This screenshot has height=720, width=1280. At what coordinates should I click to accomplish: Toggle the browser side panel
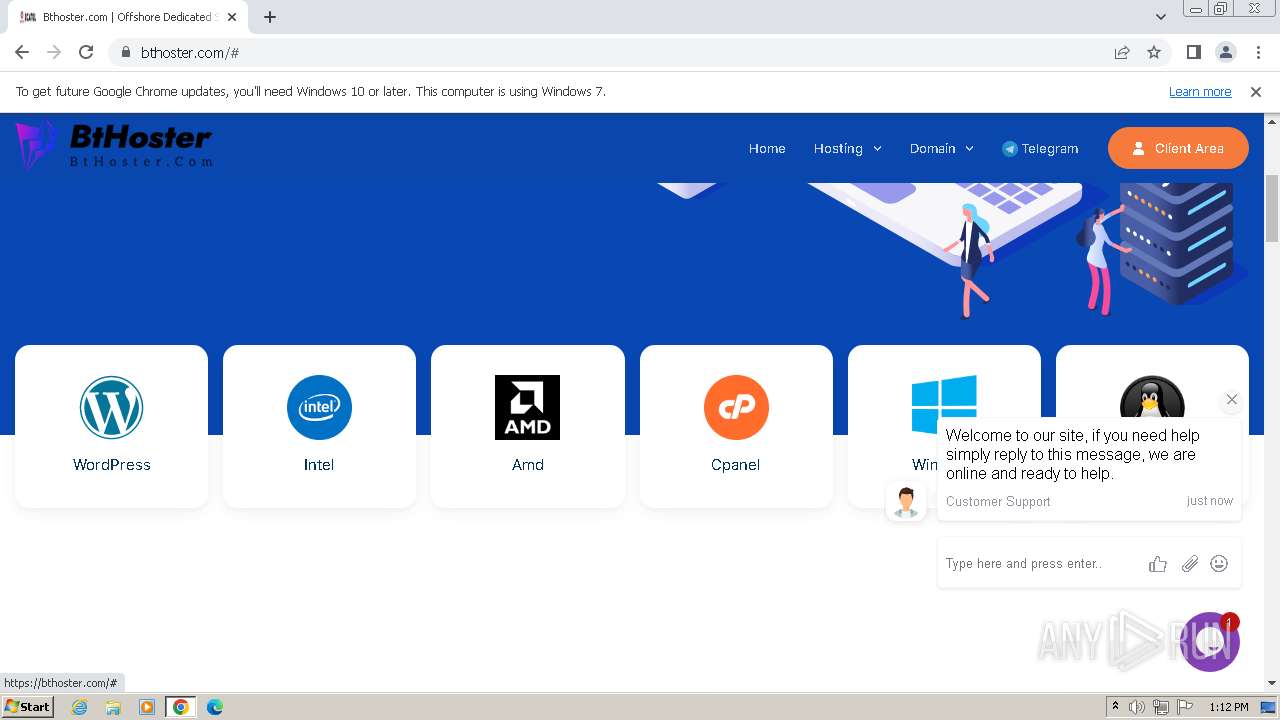pos(1193,52)
